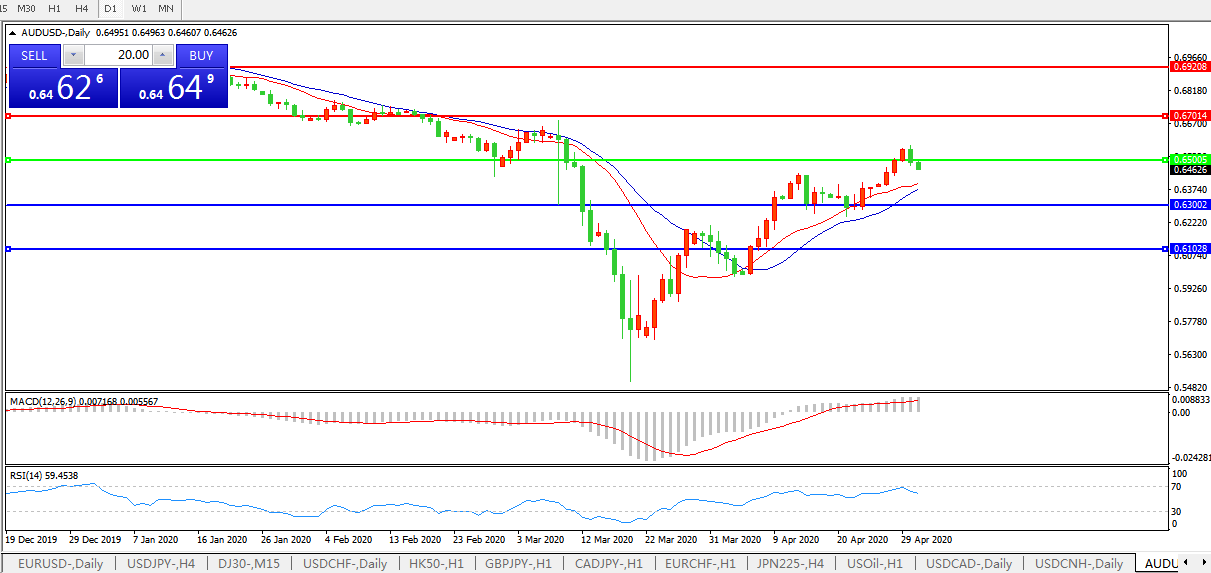Switch to M30 timeframe
Image resolution: width=1211 pixels, height=573 pixels.
[x=27, y=8]
